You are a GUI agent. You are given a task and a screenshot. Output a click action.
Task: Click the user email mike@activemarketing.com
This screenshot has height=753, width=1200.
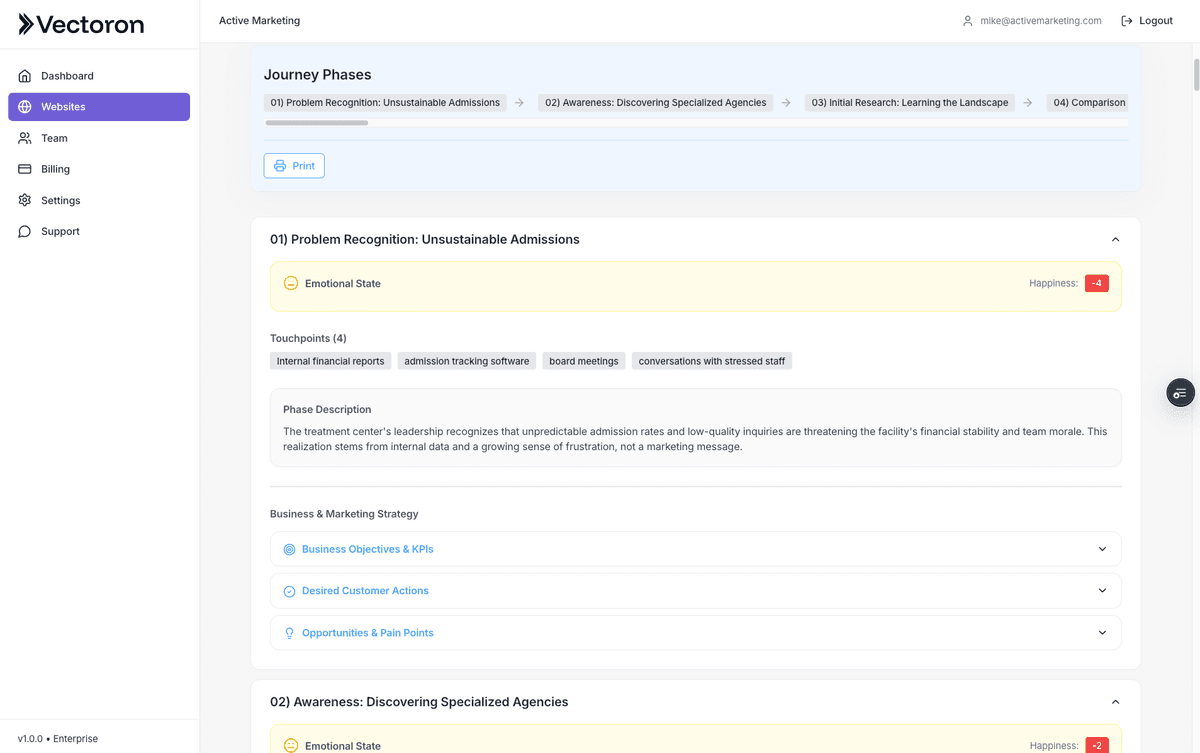1040,21
